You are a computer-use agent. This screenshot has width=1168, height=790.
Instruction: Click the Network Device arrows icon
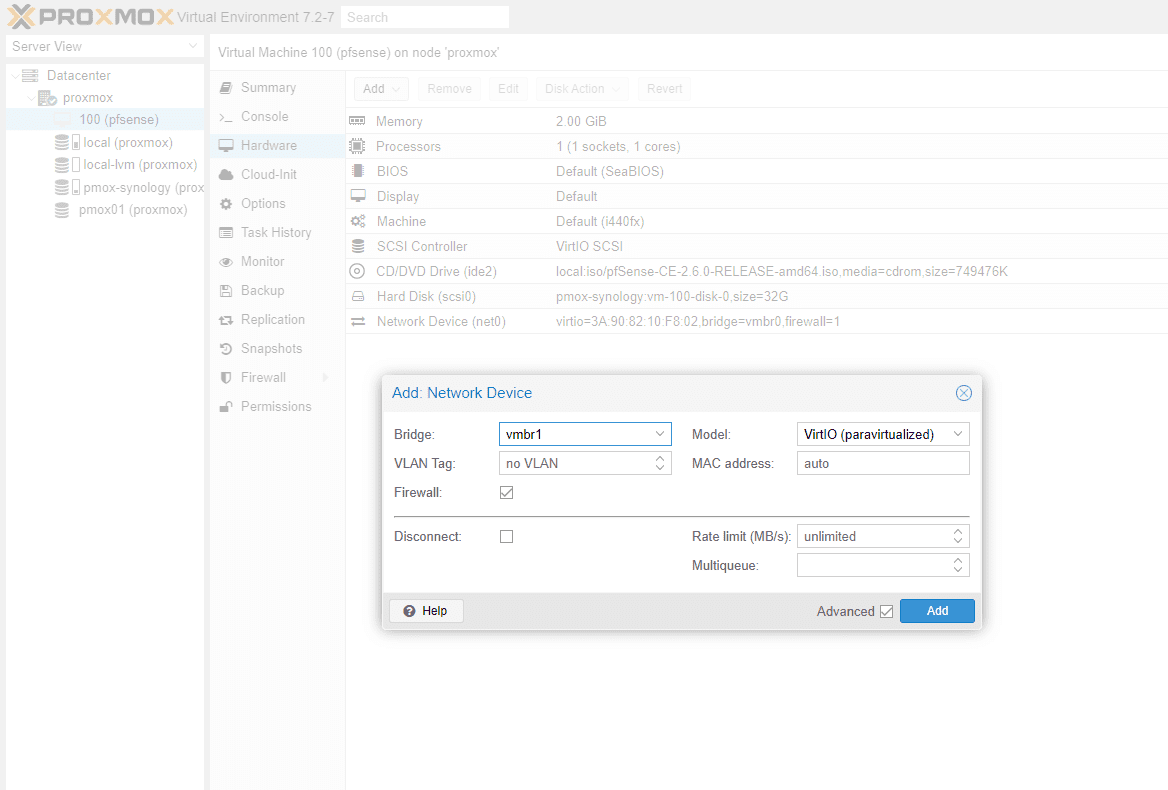358,322
